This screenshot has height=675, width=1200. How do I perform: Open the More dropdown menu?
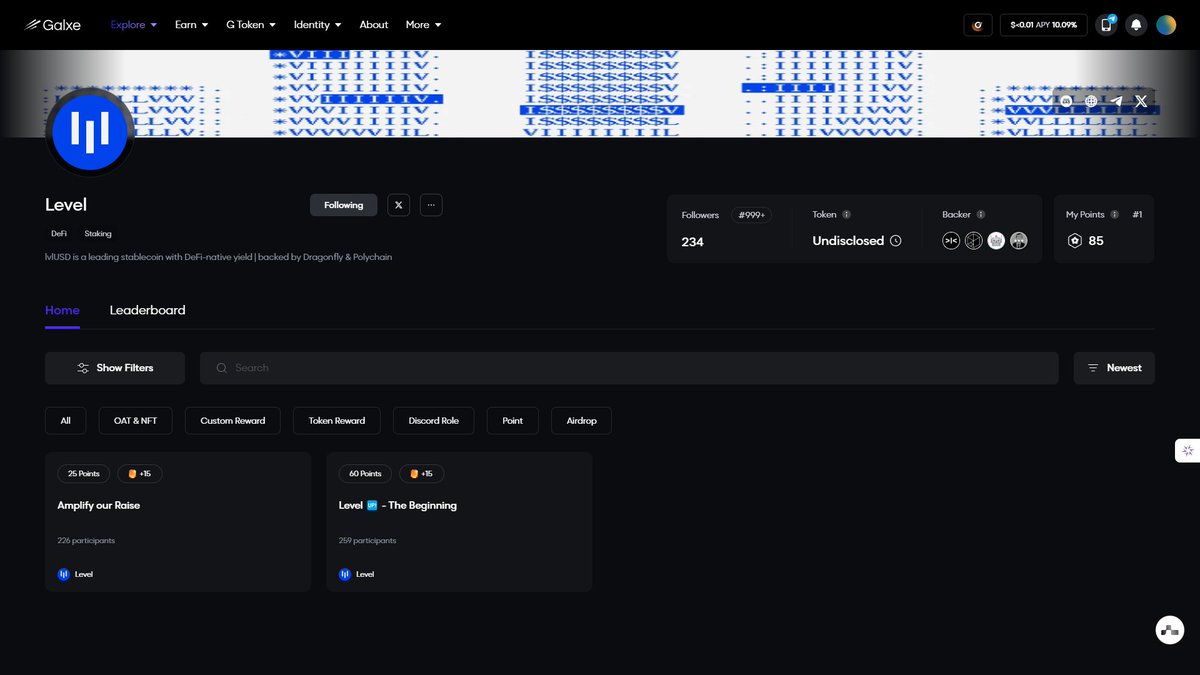point(423,25)
